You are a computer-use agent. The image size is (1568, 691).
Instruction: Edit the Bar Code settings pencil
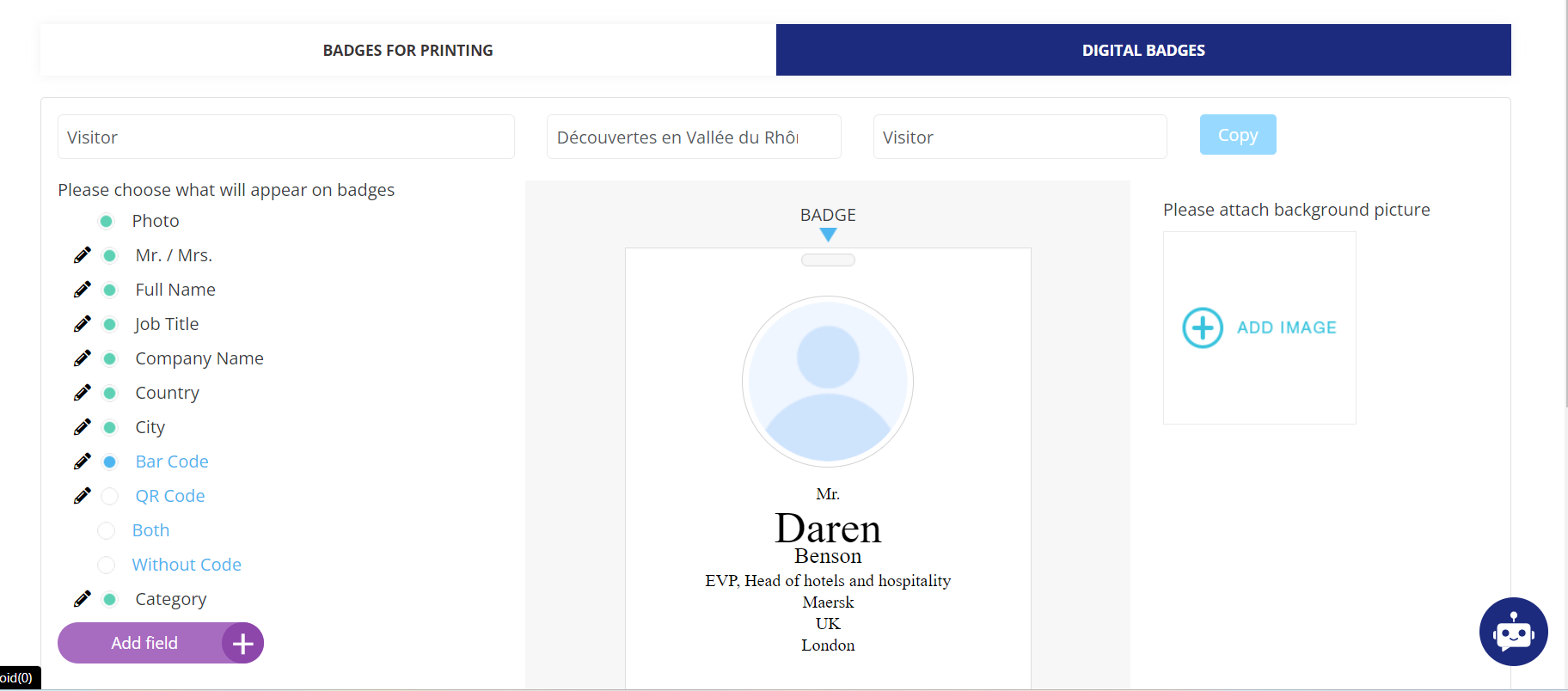click(x=82, y=462)
